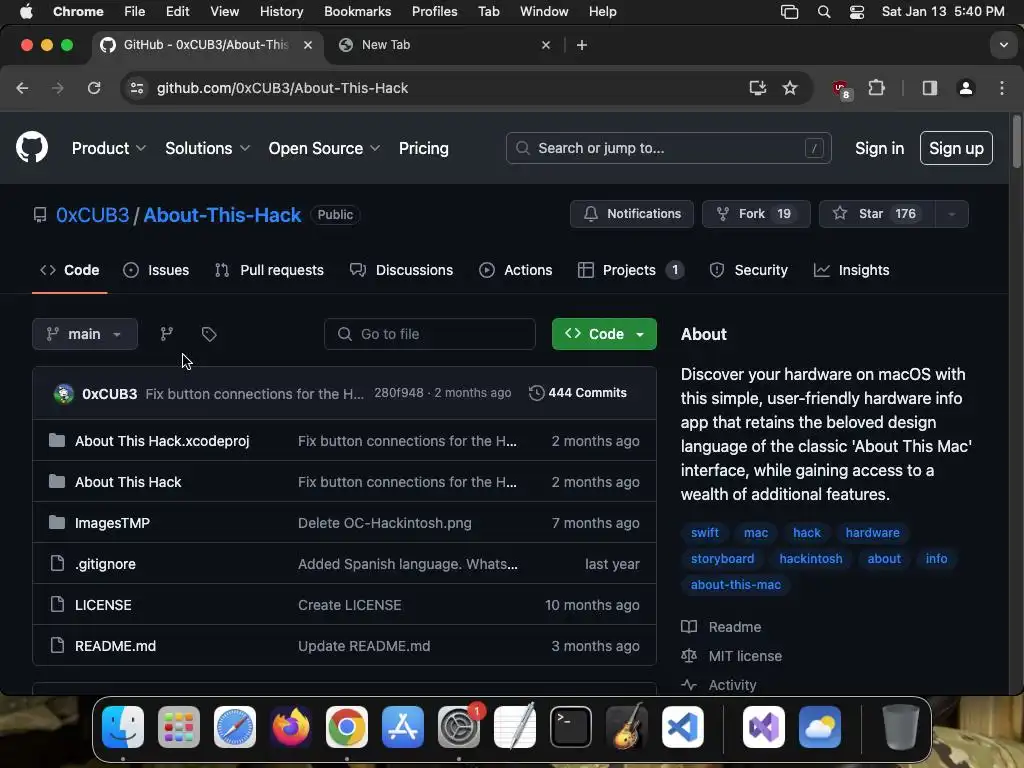
Task: Click the Go to file search box
Action: [x=430, y=334]
